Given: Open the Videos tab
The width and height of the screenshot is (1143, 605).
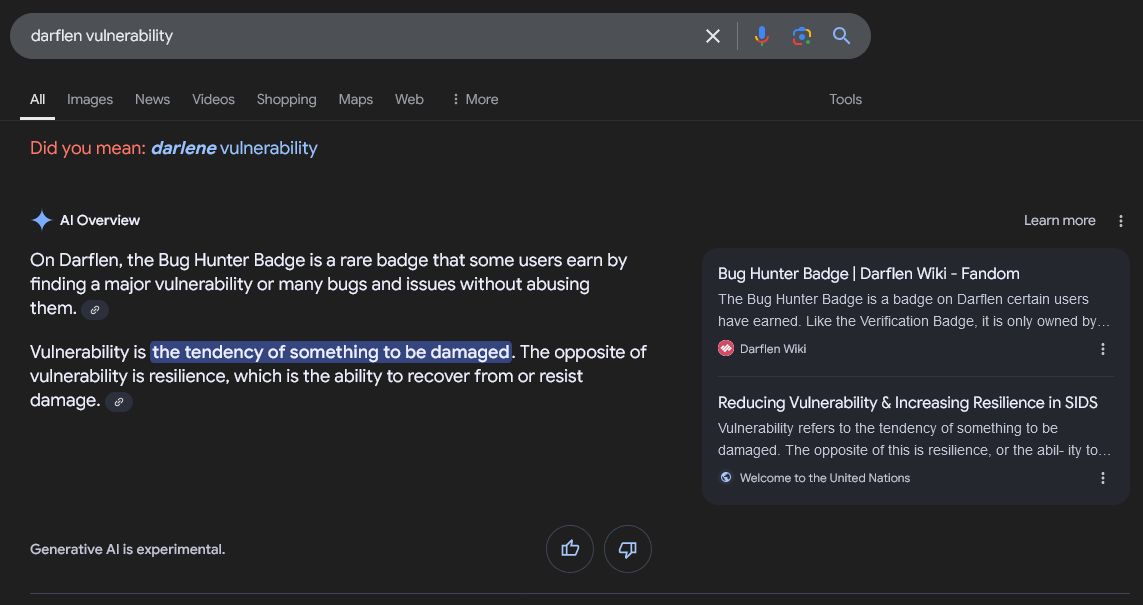Looking at the screenshot, I should pyautogui.click(x=213, y=100).
